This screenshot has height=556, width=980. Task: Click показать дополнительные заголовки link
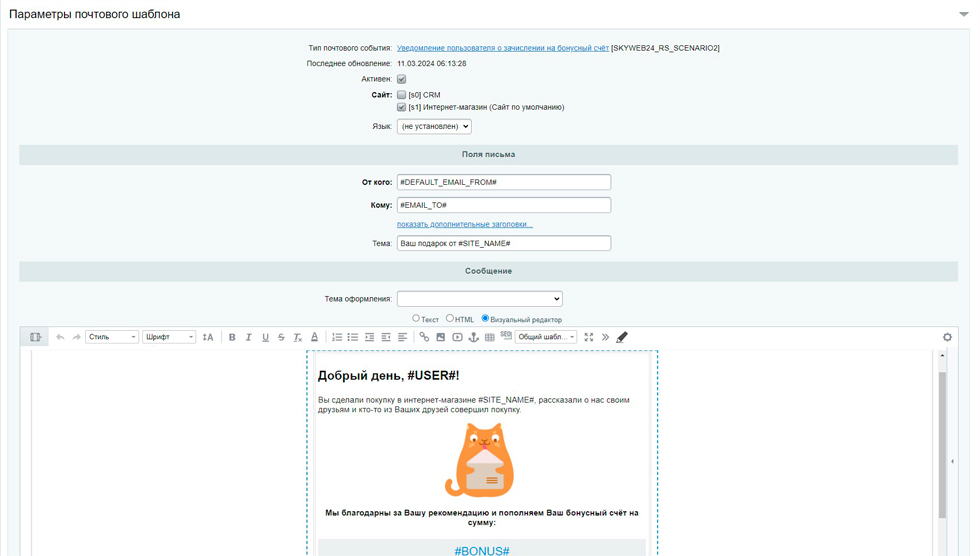464,224
